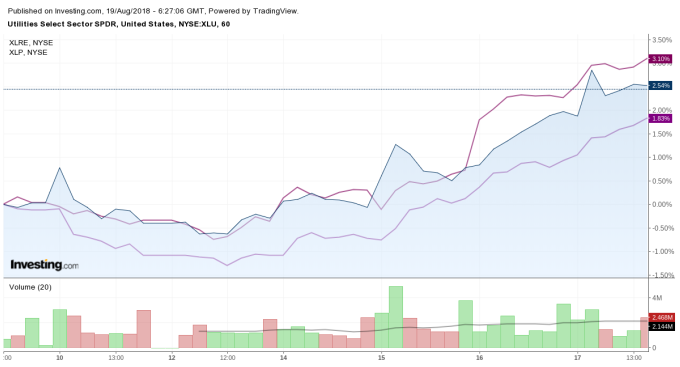Click the 1.50% axis label
Image resolution: width=680 pixels, height=367 pixels.
pos(662,134)
